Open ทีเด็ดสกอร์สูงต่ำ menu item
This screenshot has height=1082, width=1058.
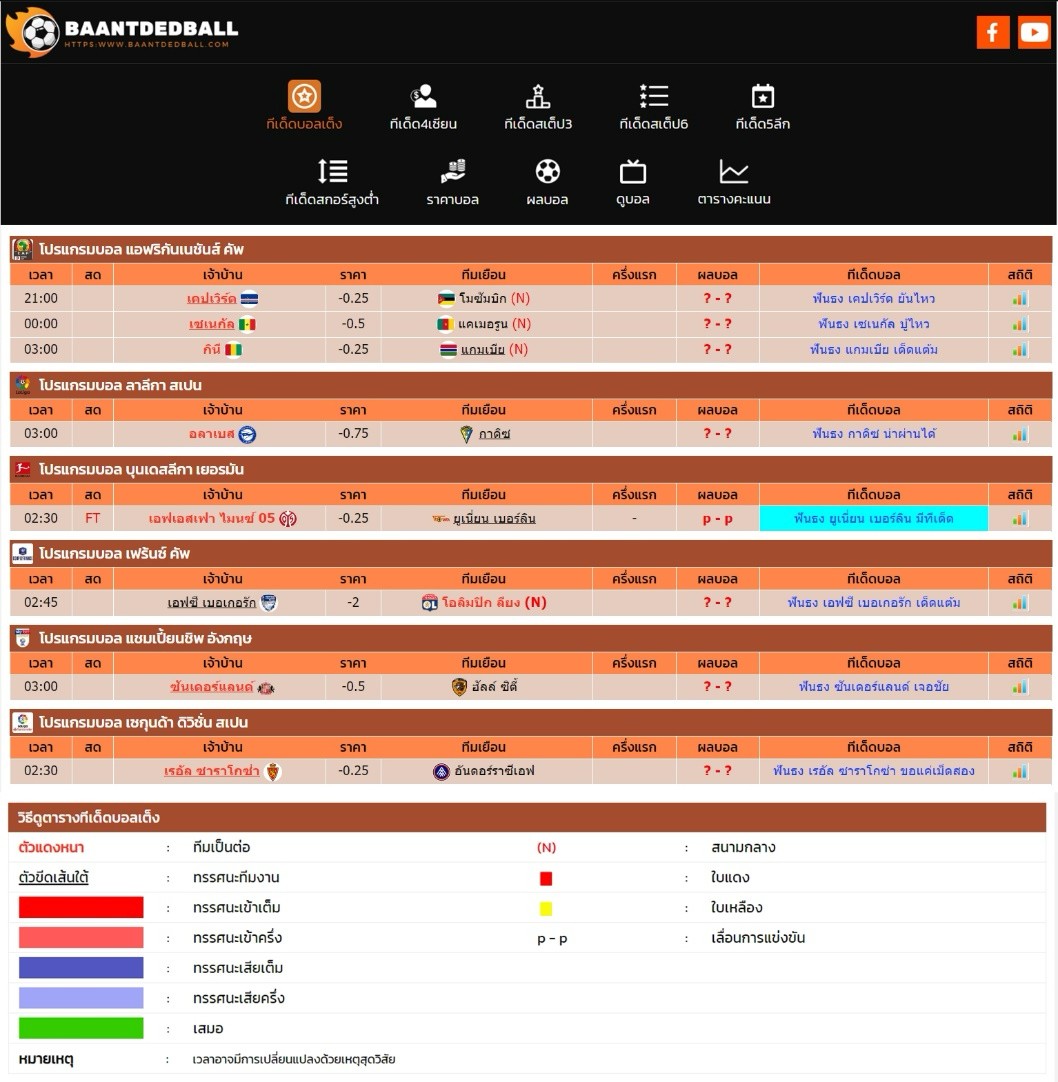tap(332, 183)
